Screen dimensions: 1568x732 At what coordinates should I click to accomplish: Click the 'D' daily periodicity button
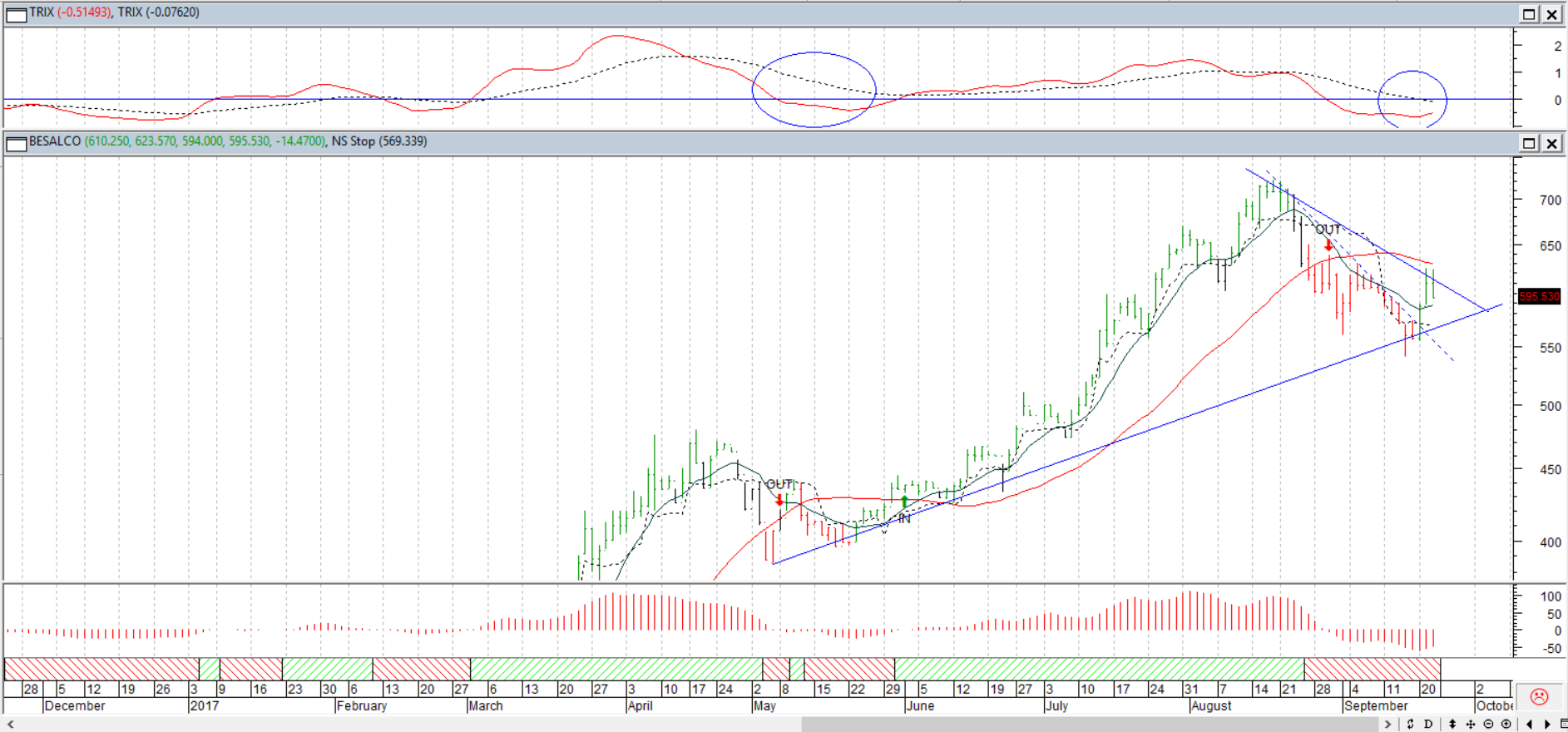tap(1428, 725)
